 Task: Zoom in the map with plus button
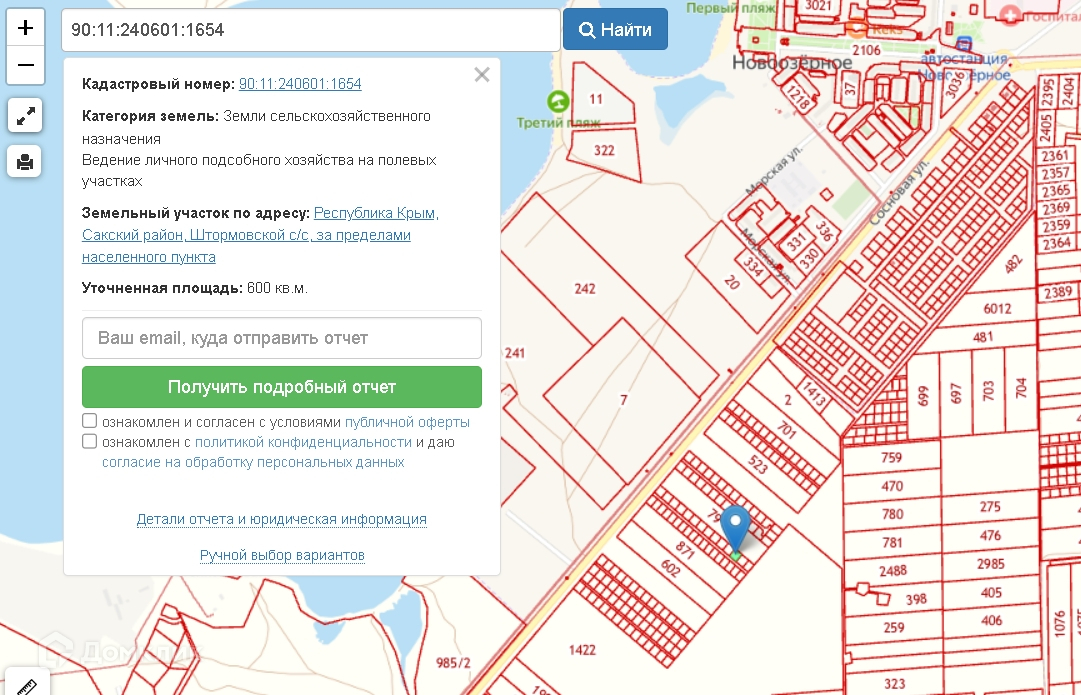pyautogui.click(x=26, y=27)
